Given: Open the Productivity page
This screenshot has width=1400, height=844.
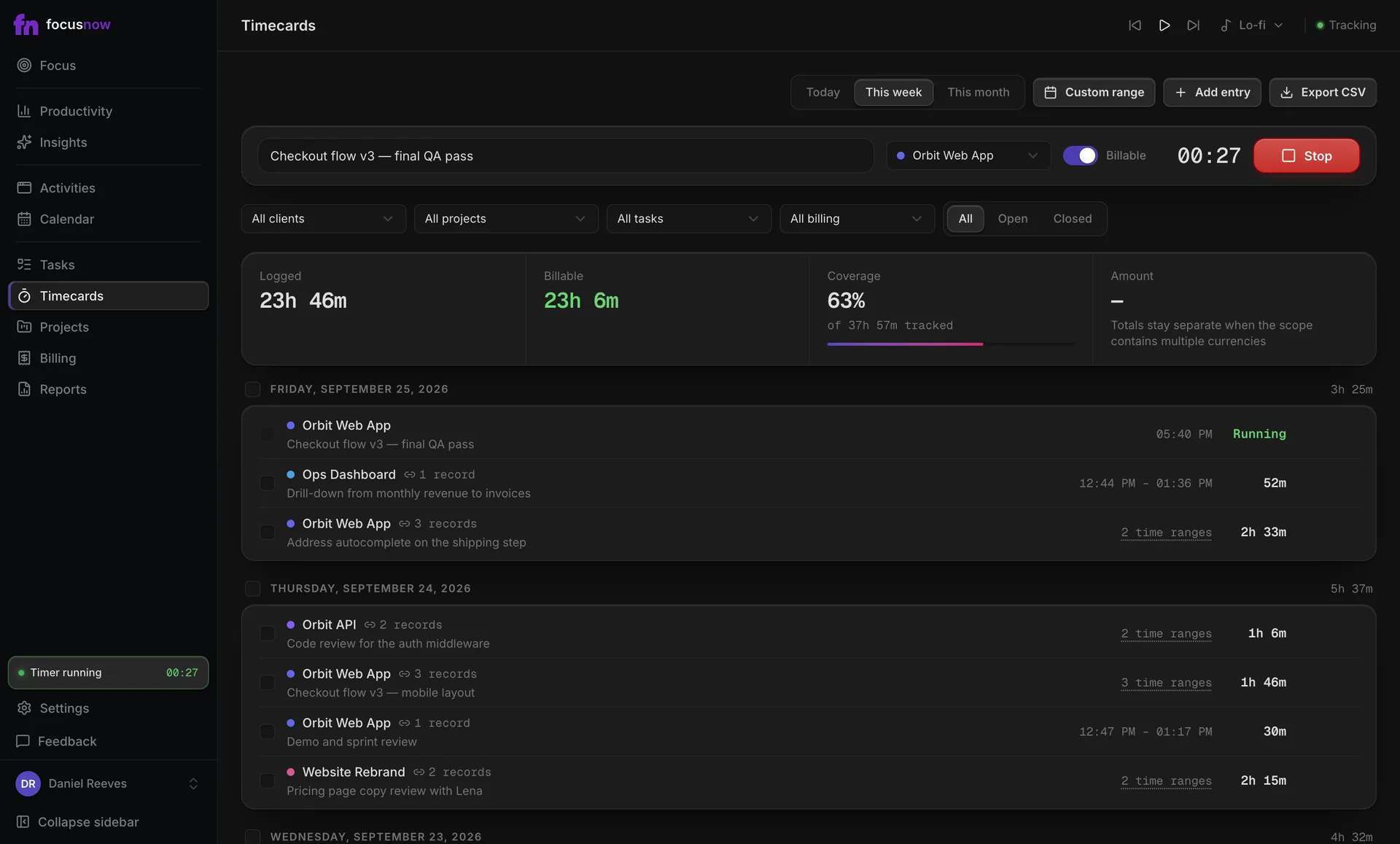Looking at the screenshot, I should [108, 111].
